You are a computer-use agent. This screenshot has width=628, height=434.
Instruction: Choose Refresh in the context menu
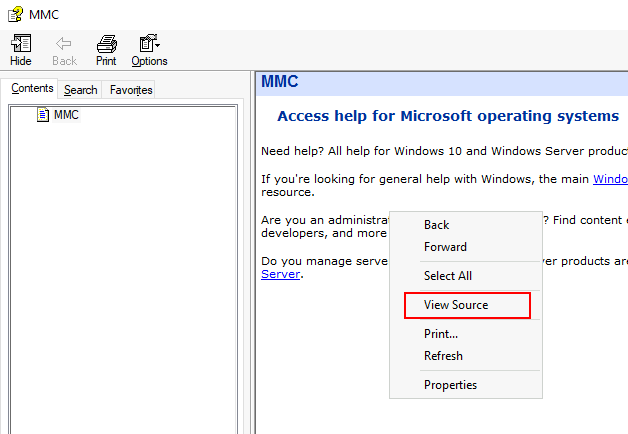tap(443, 356)
